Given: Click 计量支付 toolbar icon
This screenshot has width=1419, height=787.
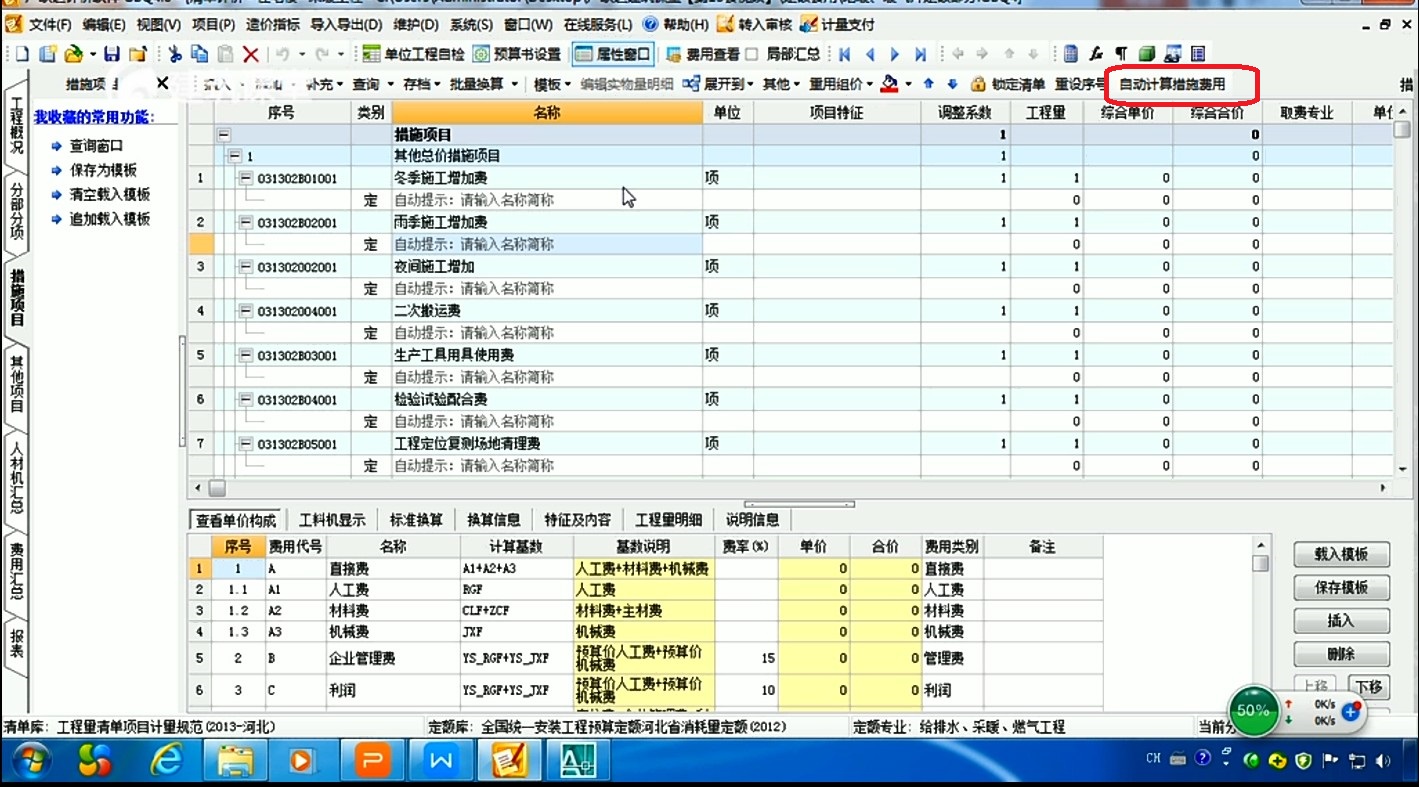Looking at the screenshot, I should (837, 24).
